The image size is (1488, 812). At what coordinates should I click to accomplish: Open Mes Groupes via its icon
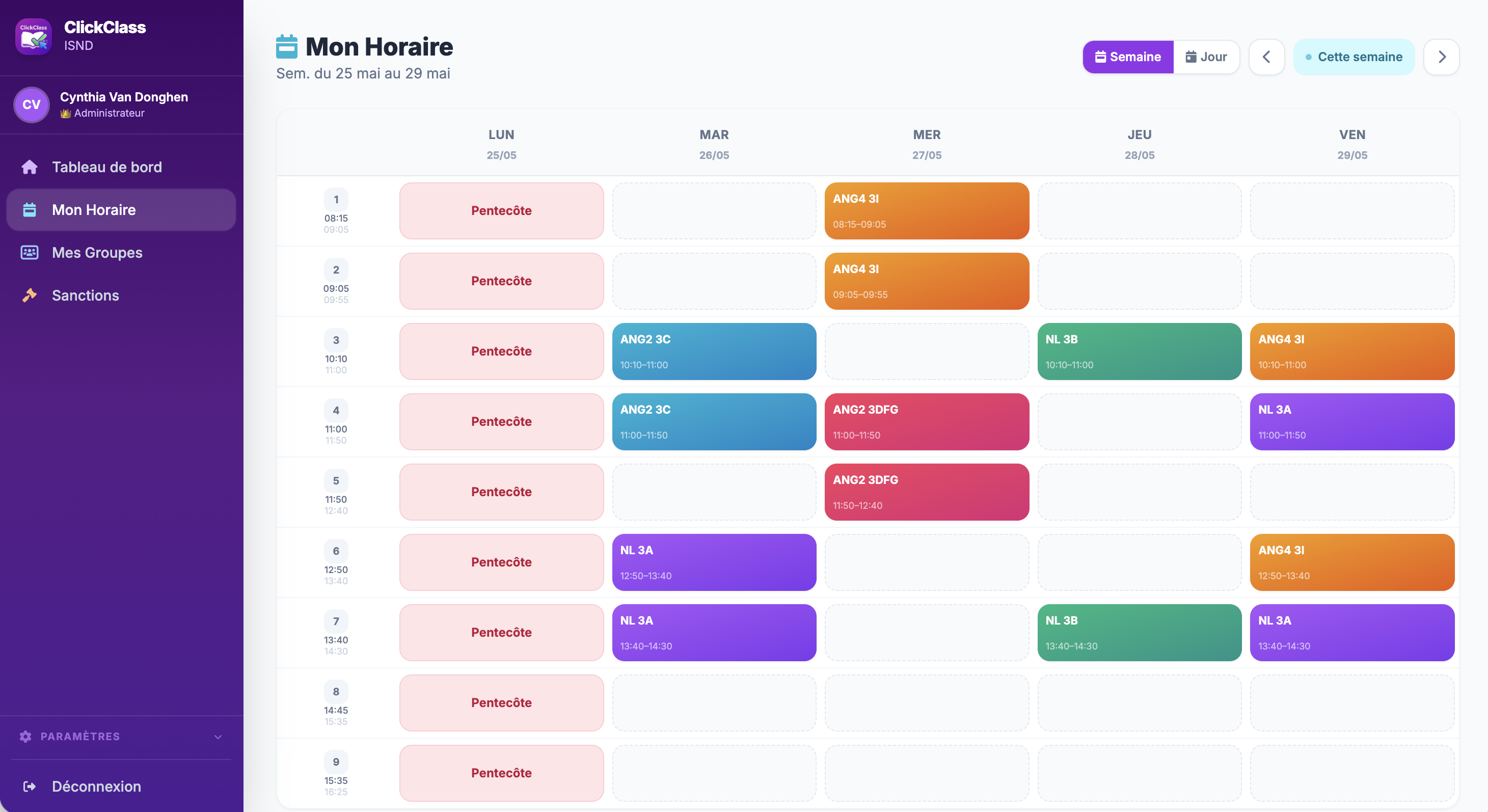(x=30, y=252)
